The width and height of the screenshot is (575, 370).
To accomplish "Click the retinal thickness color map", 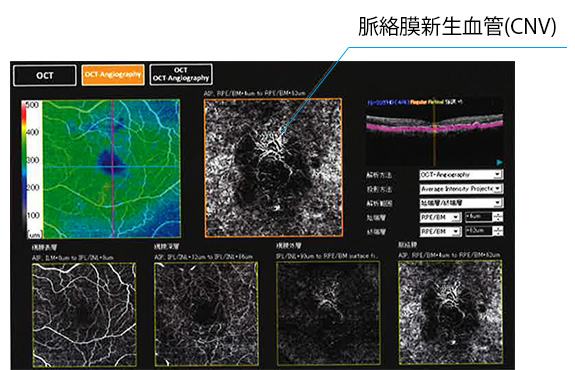I will click(x=111, y=169).
